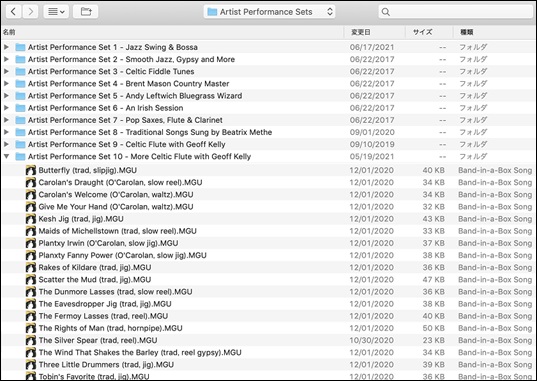Click the 05/19/2021 date of Set 10
The height and width of the screenshot is (381, 537).
coord(372,157)
